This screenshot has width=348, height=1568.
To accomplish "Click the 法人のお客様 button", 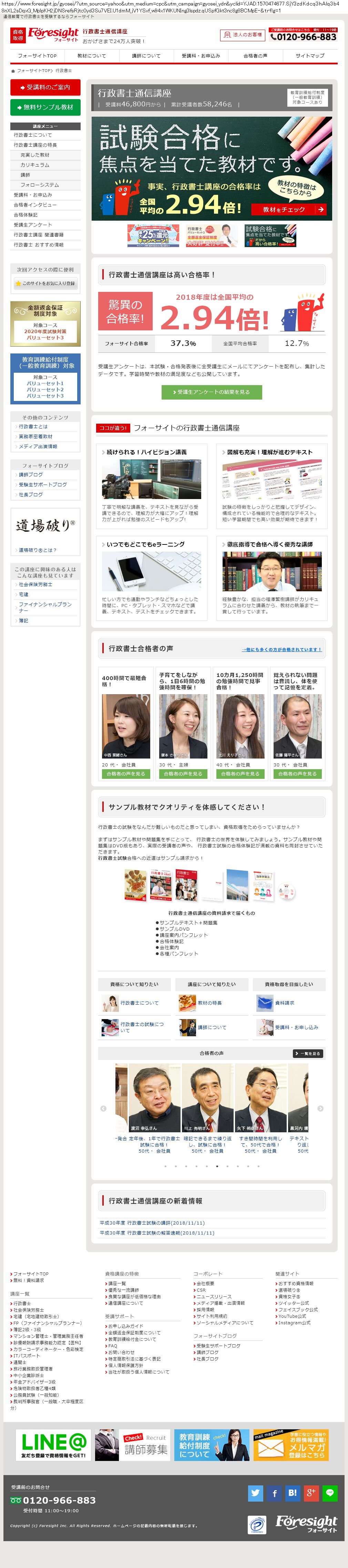I will click(x=243, y=35).
